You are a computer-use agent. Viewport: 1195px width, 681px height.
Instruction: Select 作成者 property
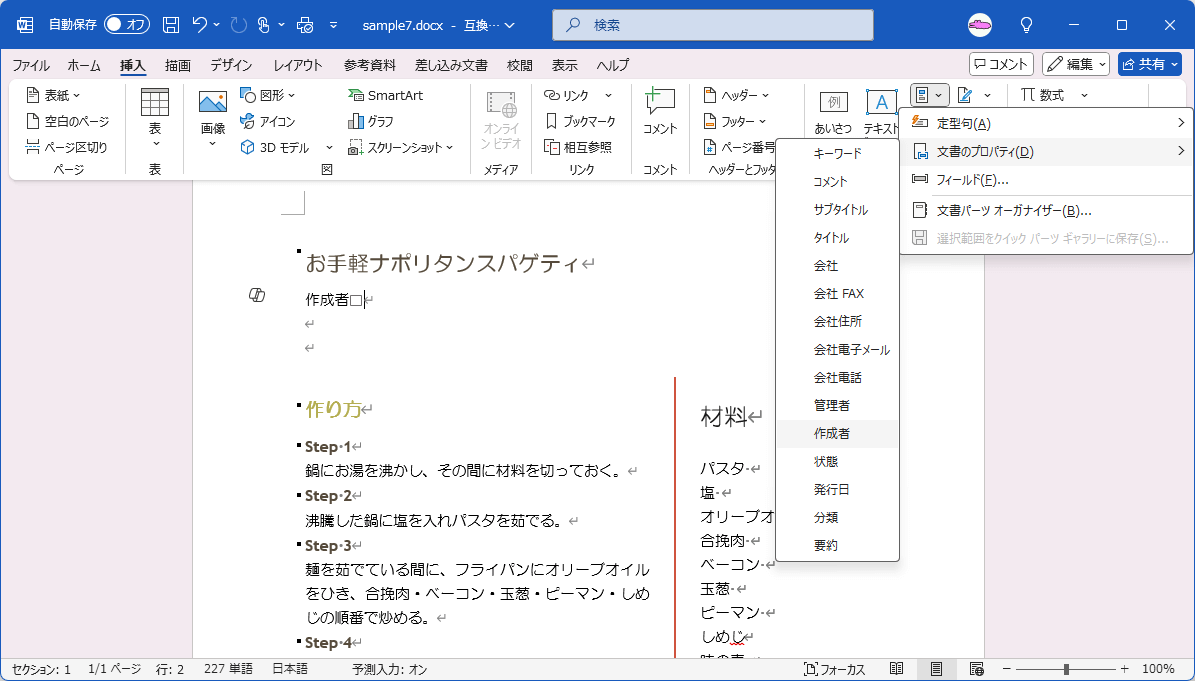pyautogui.click(x=838, y=433)
